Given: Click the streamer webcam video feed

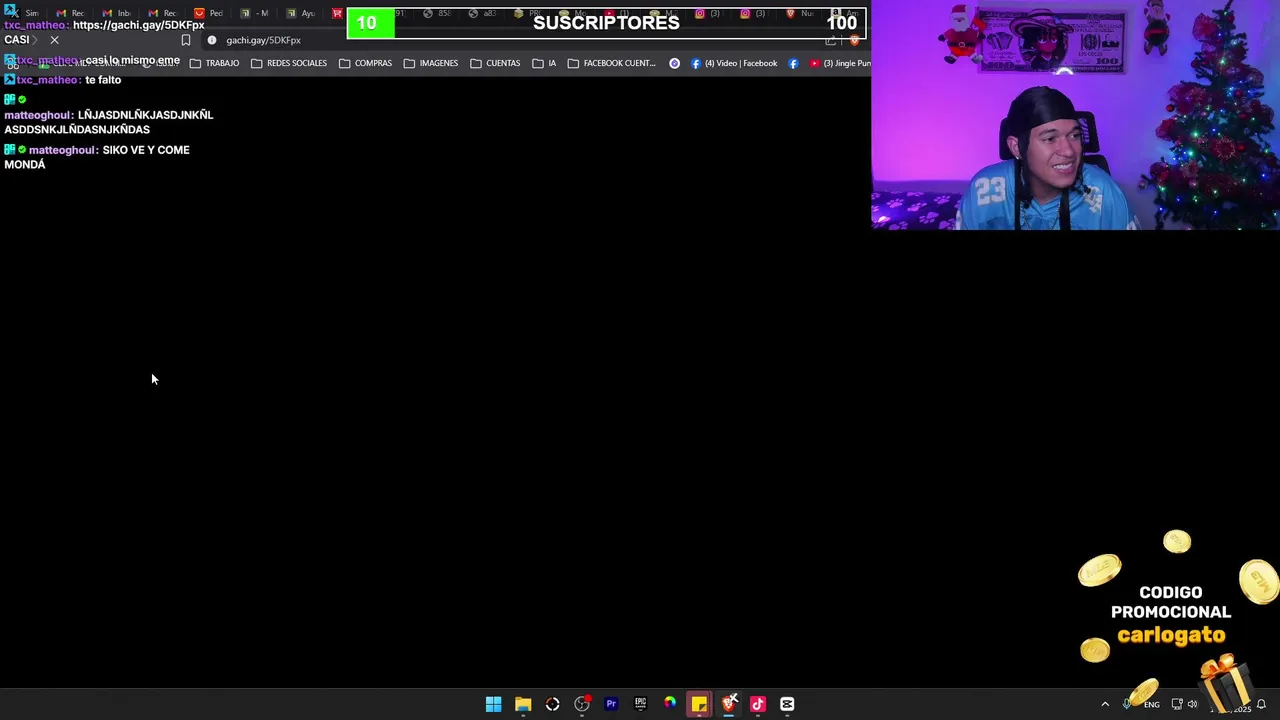Looking at the screenshot, I should click(1076, 115).
